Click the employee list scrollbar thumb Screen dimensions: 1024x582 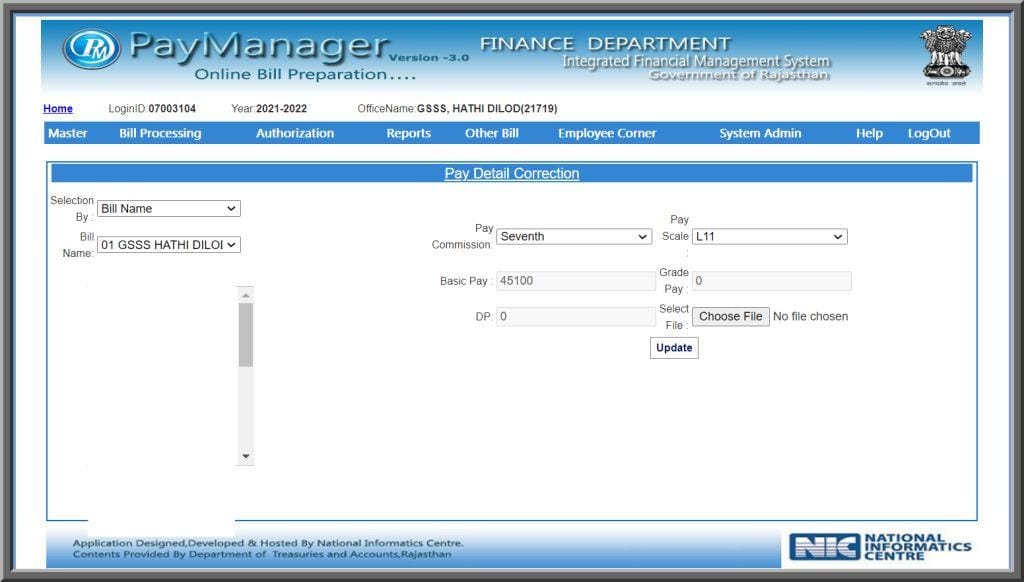click(x=246, y=334)
